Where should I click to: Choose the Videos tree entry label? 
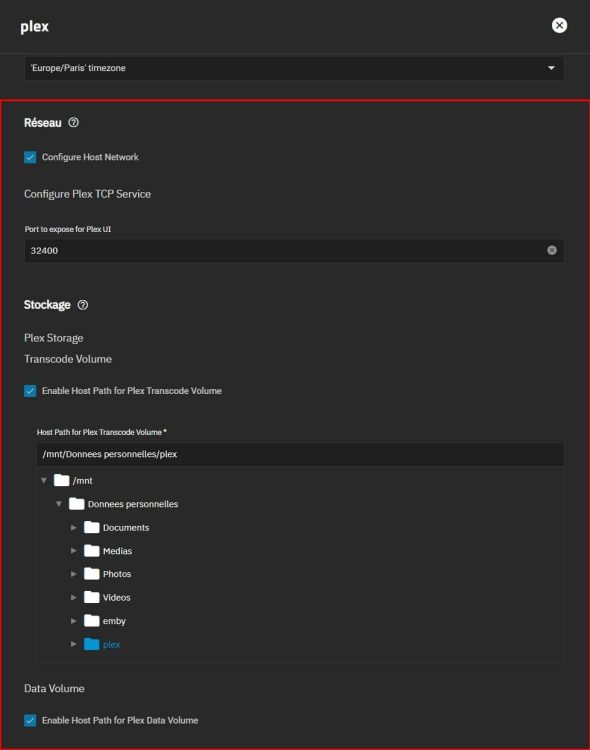click(x=116, y=597)
